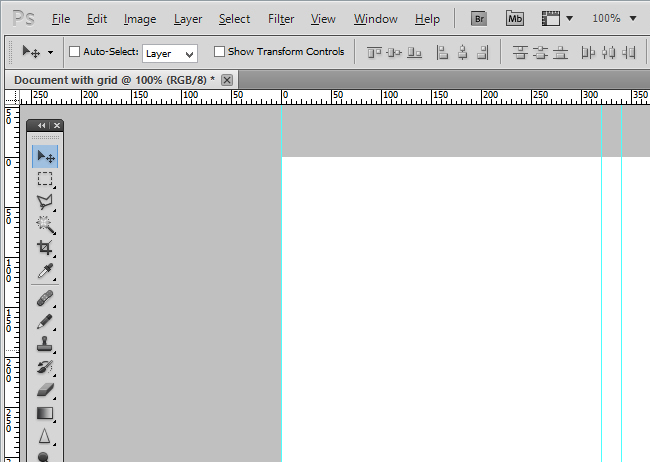Screen dimensions: 650x462
Task: Select the Sharpen tool
Action: pos(45,436)
